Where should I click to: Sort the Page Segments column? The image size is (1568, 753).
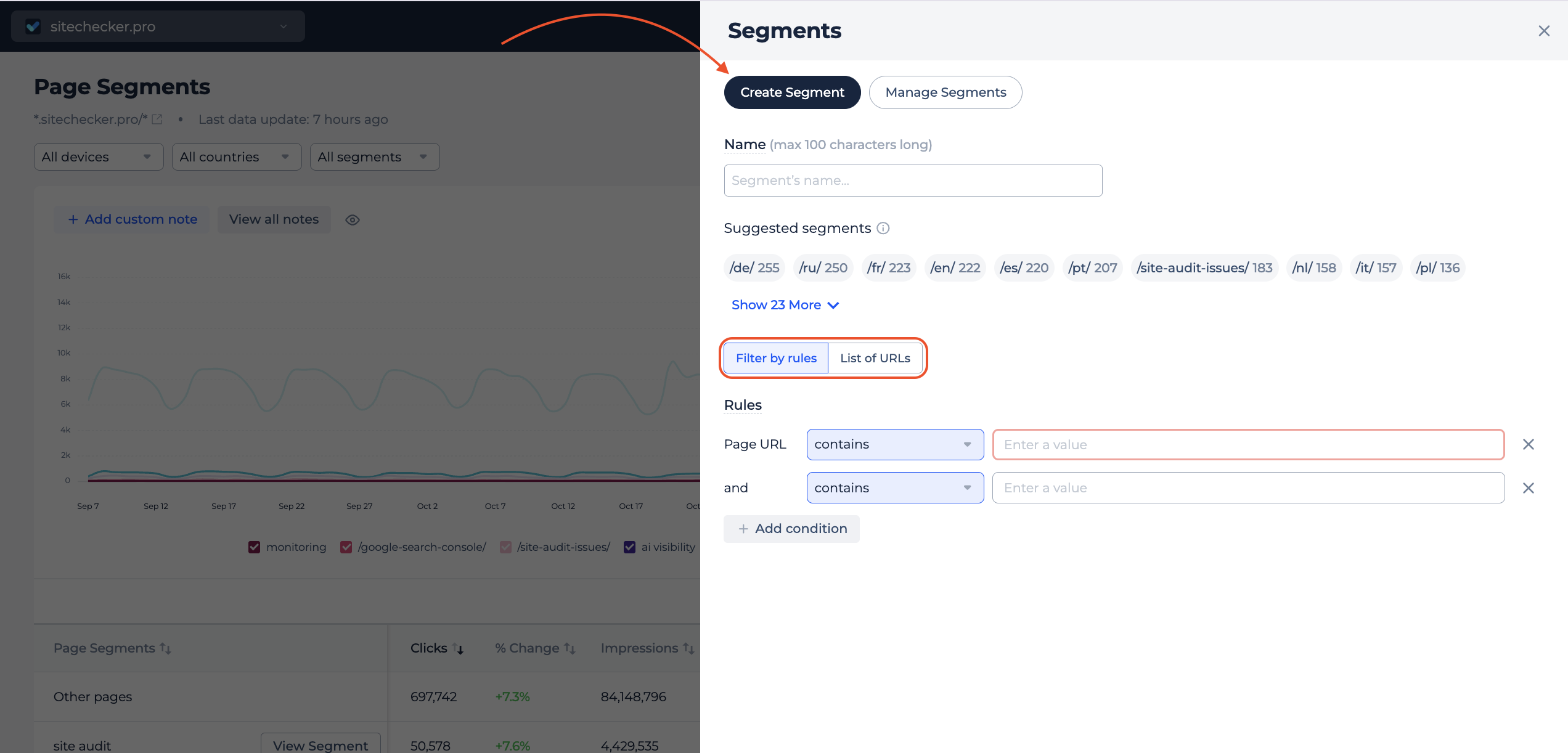click(165, 648)
